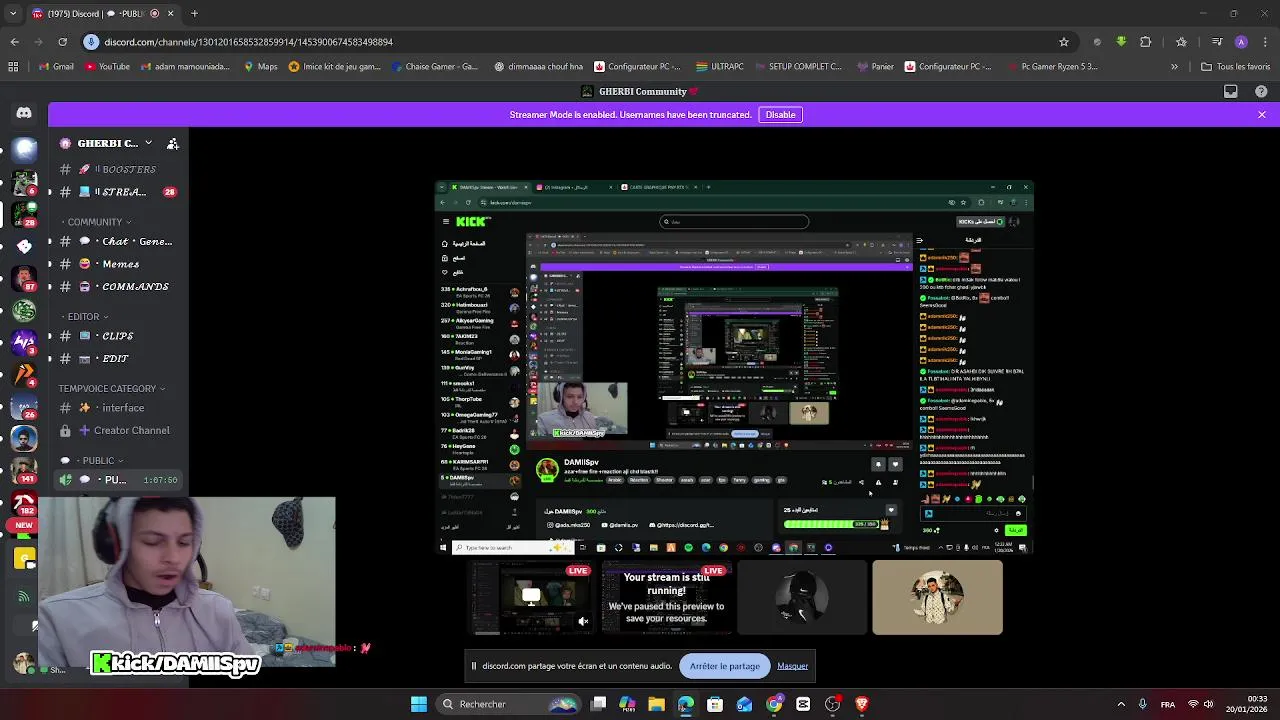This screenshot has width=1280, height=720.
Task: Open the Memes channel
Action: 118,264
